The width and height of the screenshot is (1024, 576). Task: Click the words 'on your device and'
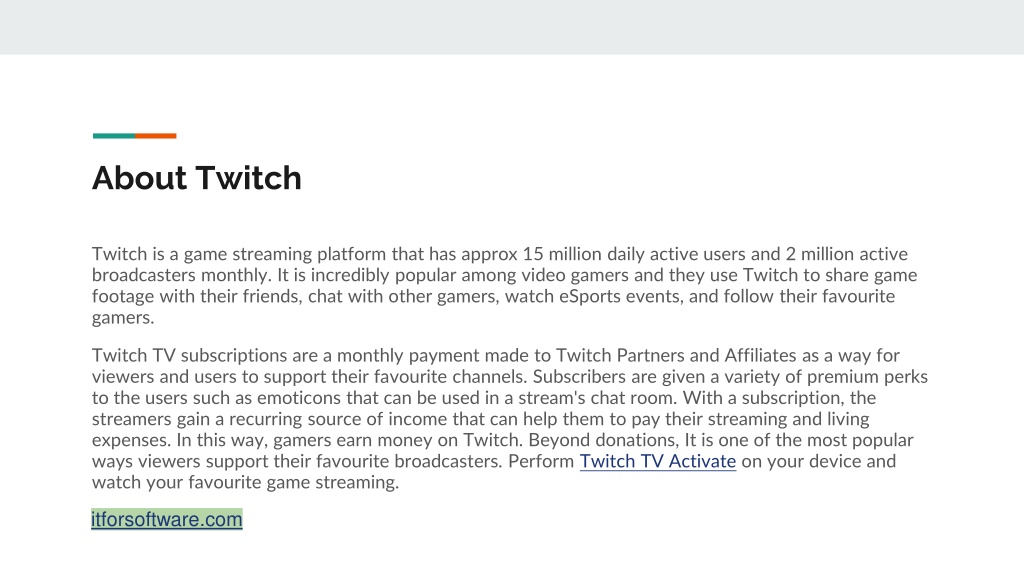819,461
